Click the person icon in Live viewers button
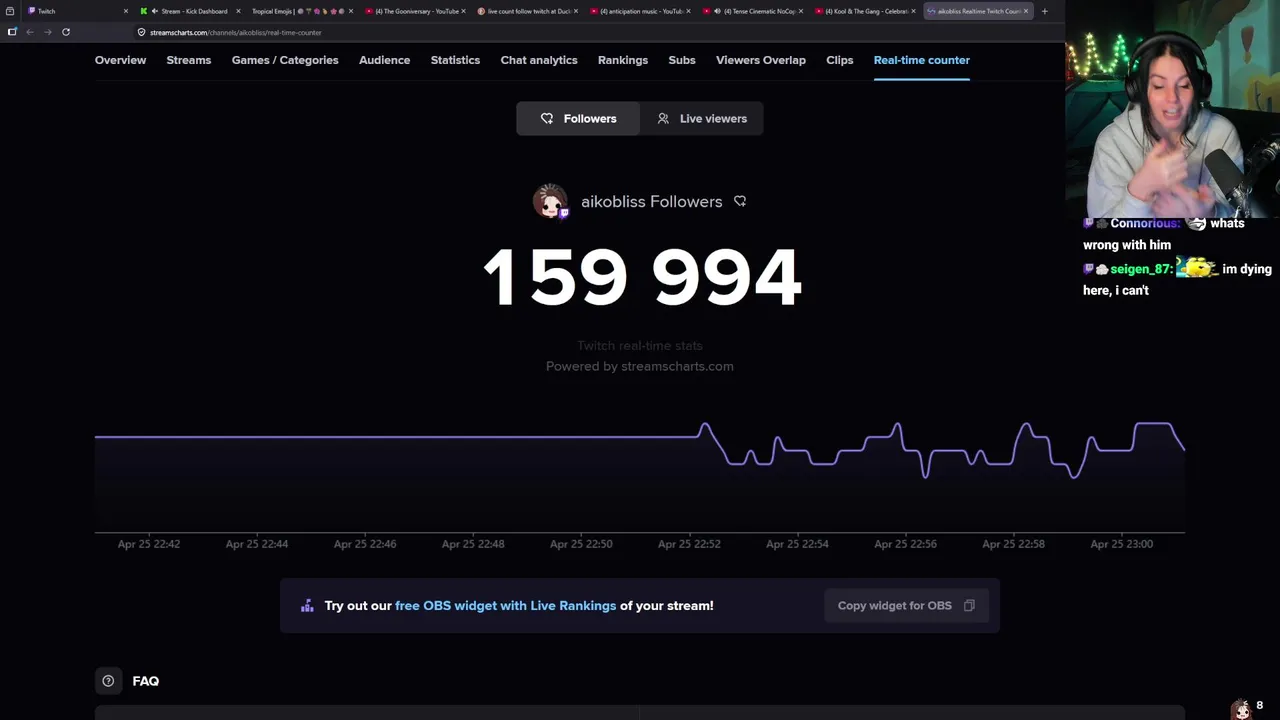 (663, 118)
